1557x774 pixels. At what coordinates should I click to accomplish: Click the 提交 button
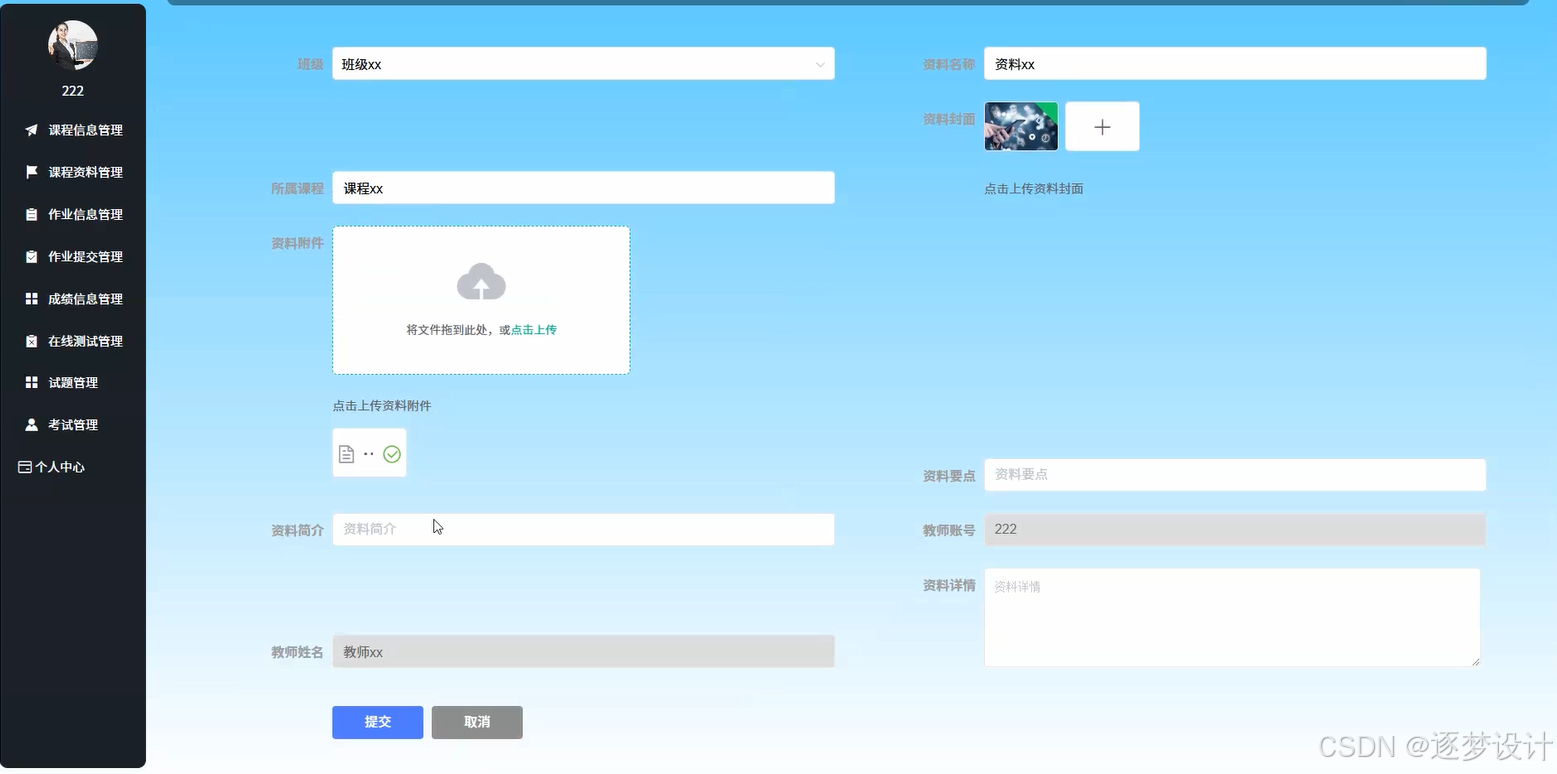[x=377, y=722]
